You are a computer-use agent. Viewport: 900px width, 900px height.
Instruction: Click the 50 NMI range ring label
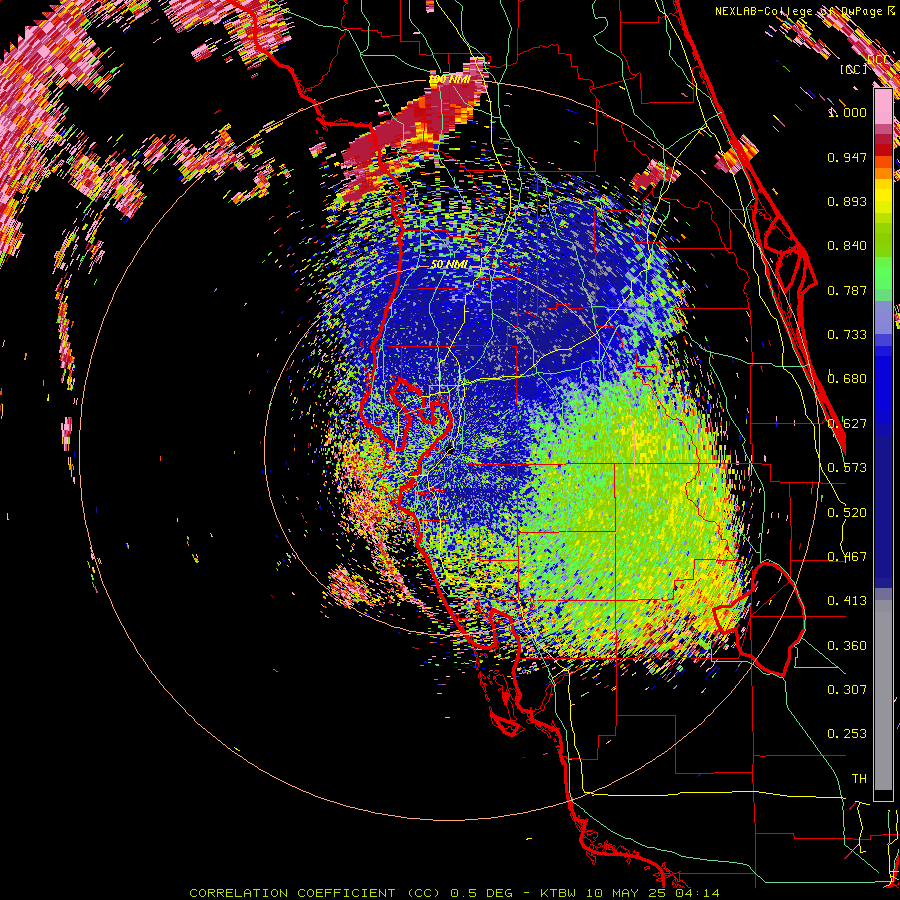449,264
